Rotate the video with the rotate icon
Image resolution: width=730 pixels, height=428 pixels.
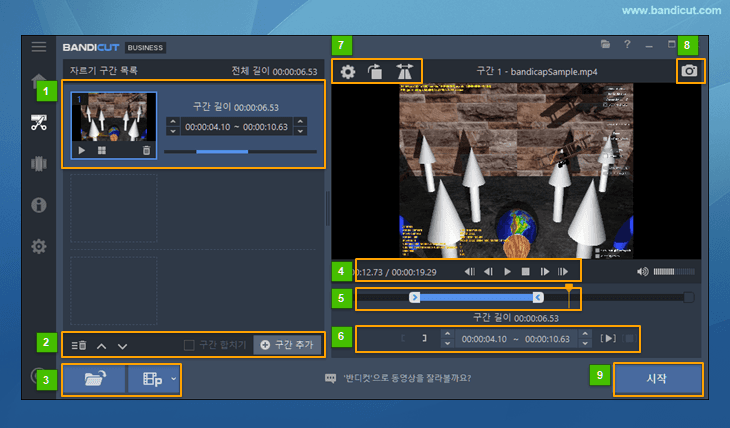click(375, 72)
